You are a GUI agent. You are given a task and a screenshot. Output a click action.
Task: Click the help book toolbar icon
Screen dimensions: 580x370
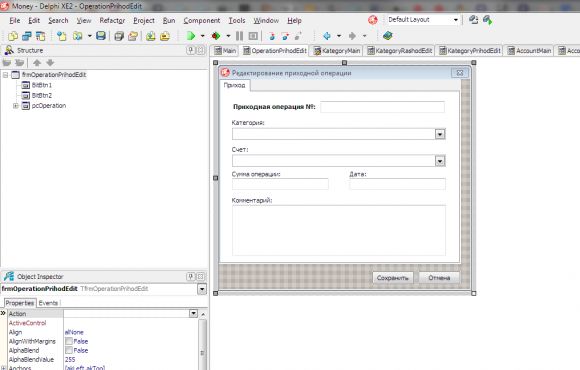[x=387, y=36]
